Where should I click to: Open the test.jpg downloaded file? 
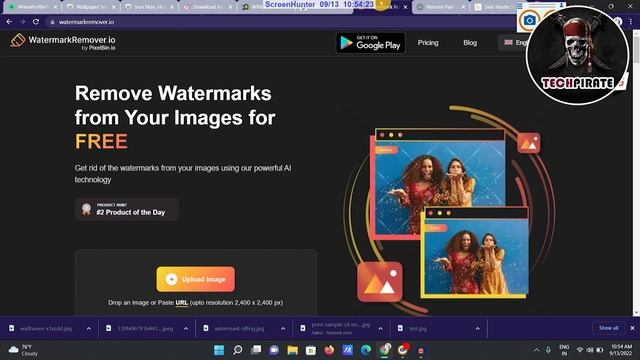tap(418, 329)
